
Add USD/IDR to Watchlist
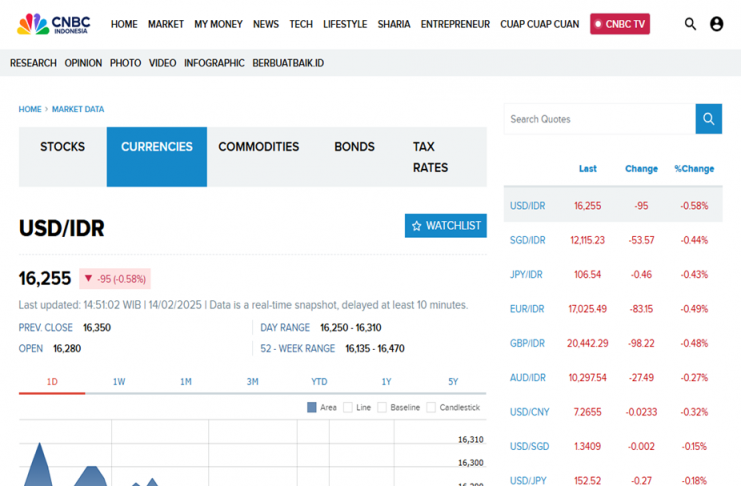click(446, 226)
